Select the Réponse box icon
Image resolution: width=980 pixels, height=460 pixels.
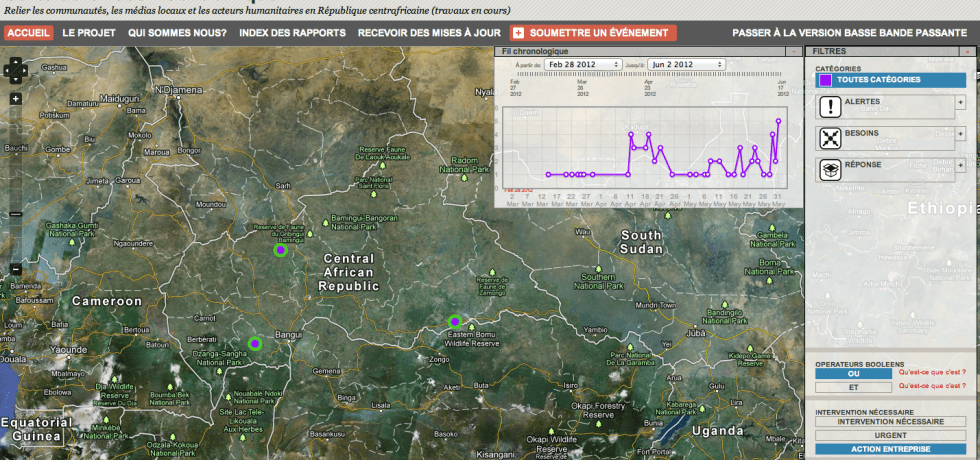point(830,170)
